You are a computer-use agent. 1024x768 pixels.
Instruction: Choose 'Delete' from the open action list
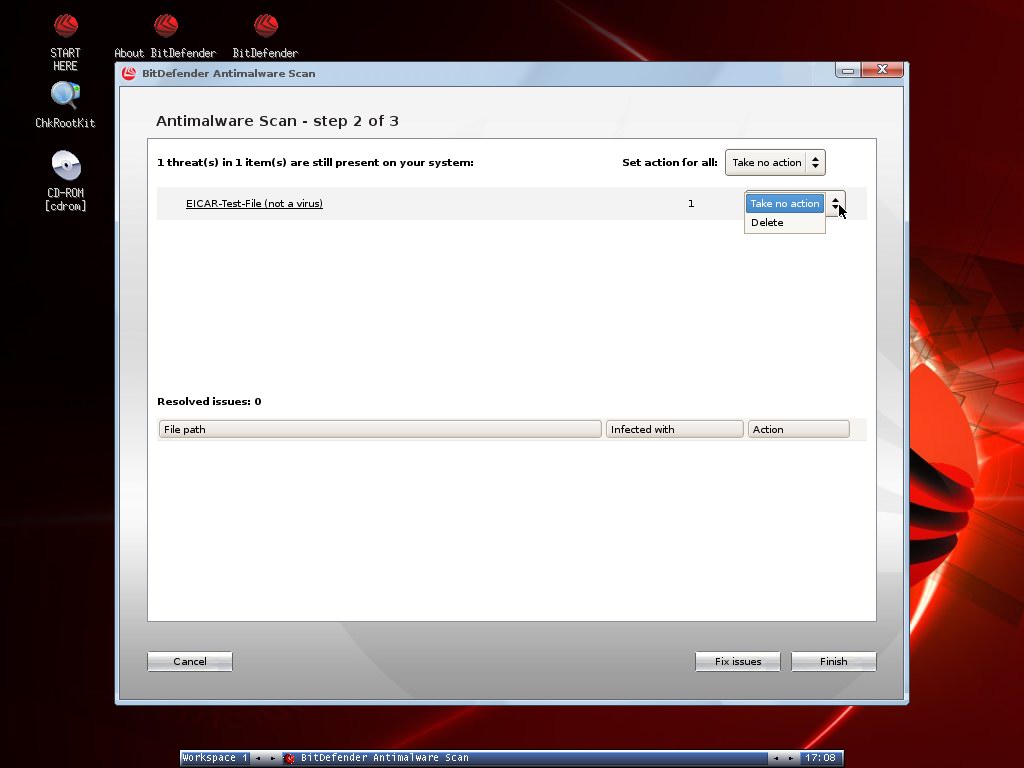click(784, 223)
